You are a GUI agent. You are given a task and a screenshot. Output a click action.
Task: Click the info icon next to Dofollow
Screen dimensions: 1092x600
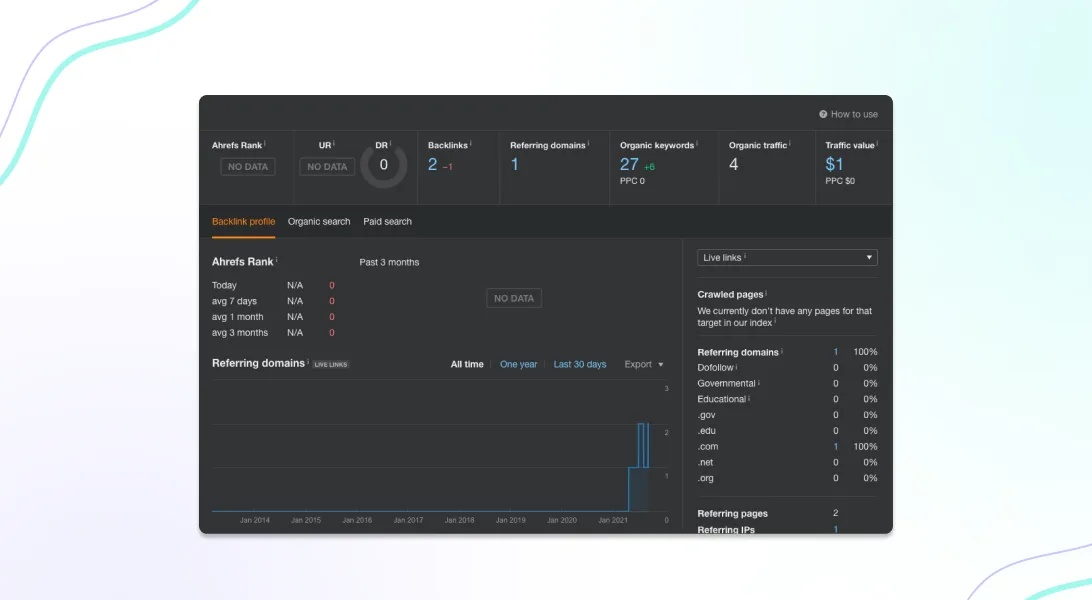(736, 367)
